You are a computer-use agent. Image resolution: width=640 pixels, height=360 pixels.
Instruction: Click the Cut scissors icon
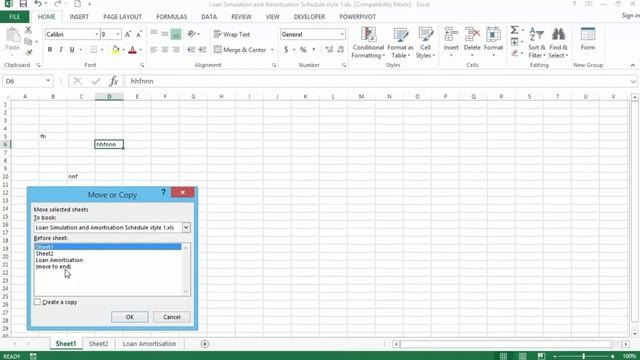coord(28,30)
